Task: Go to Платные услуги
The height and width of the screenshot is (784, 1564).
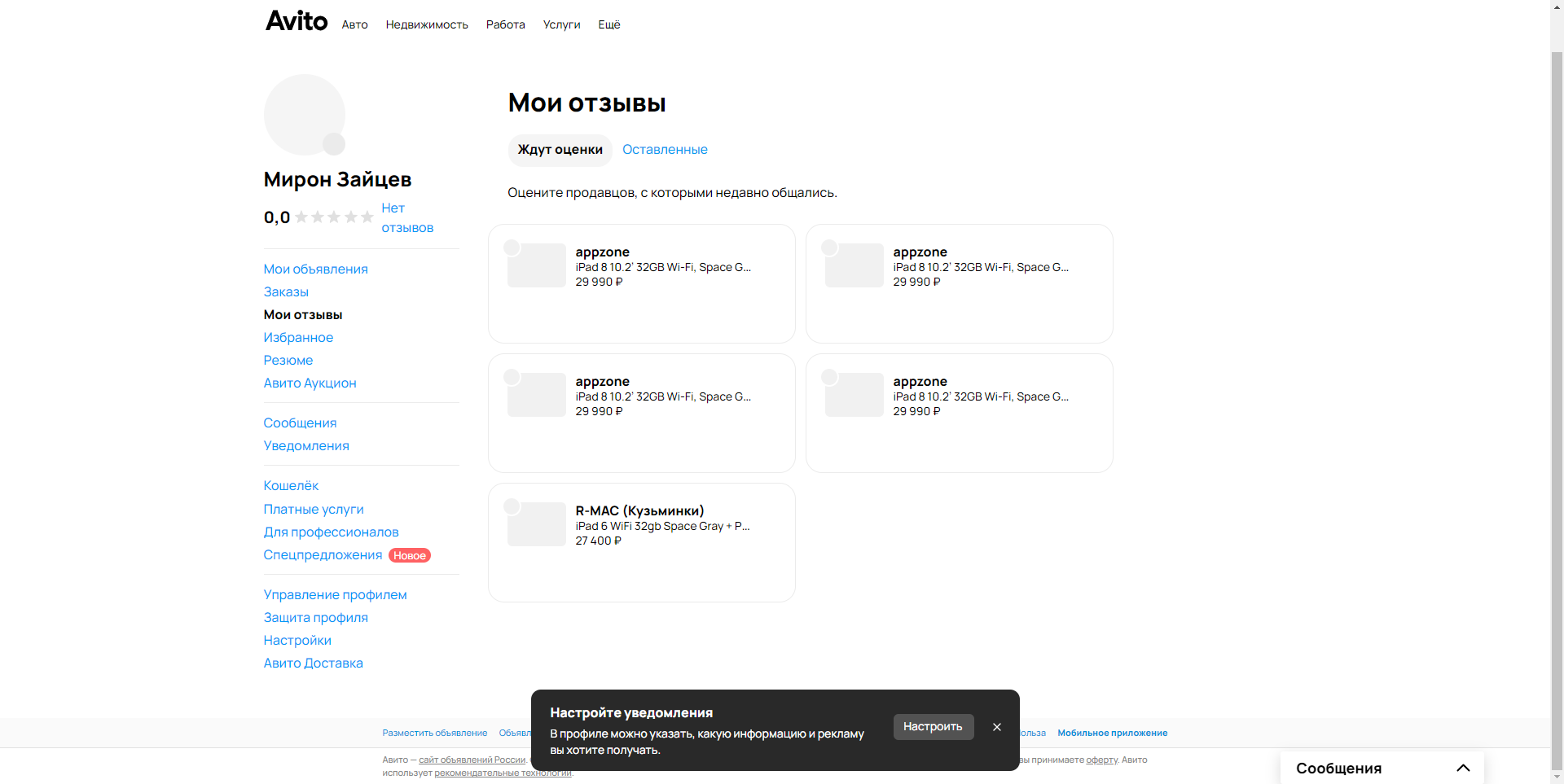Action: click(x=314, y=510)
